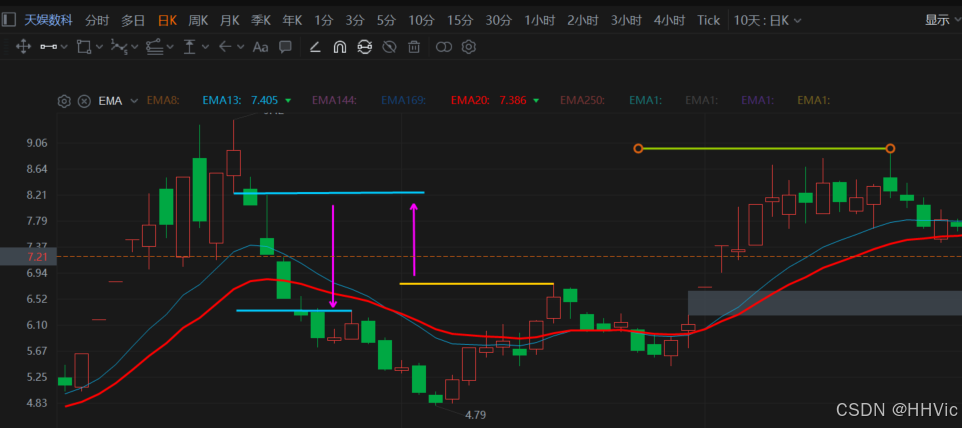Click the overlapping circles compare icon
The width and height of the screenshot is (962, 428).
tap(444, 47)
